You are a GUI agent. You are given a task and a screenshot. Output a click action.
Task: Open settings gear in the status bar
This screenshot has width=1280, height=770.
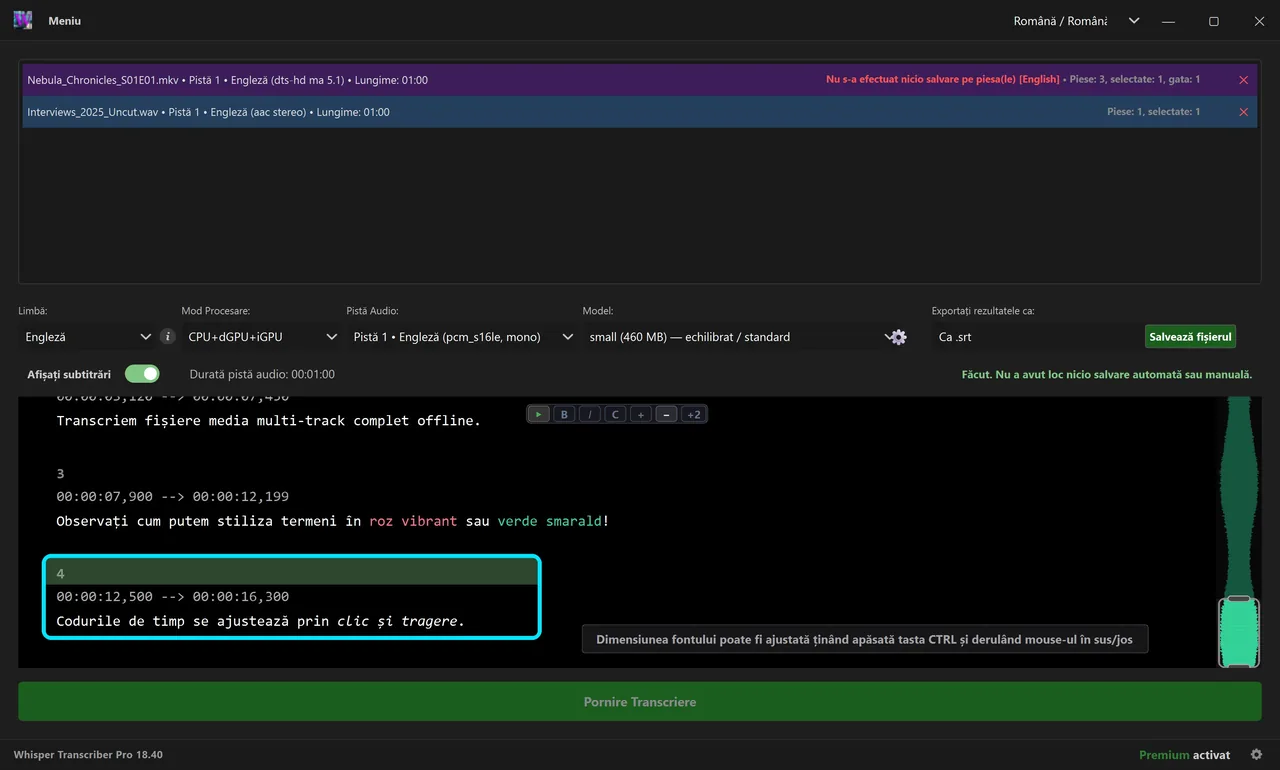pos(1256,755)
